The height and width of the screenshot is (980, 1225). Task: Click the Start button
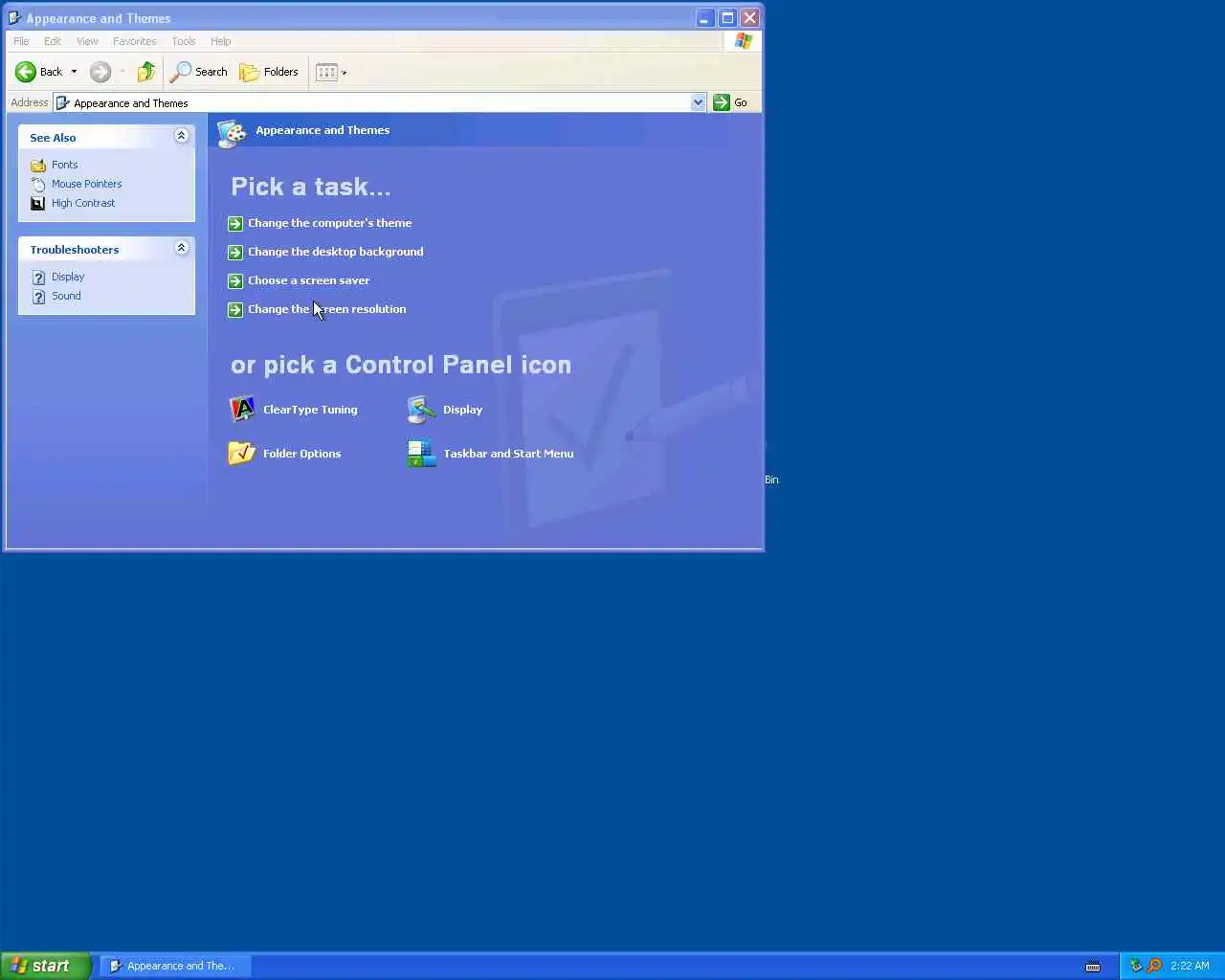click(x=46, y=966)
